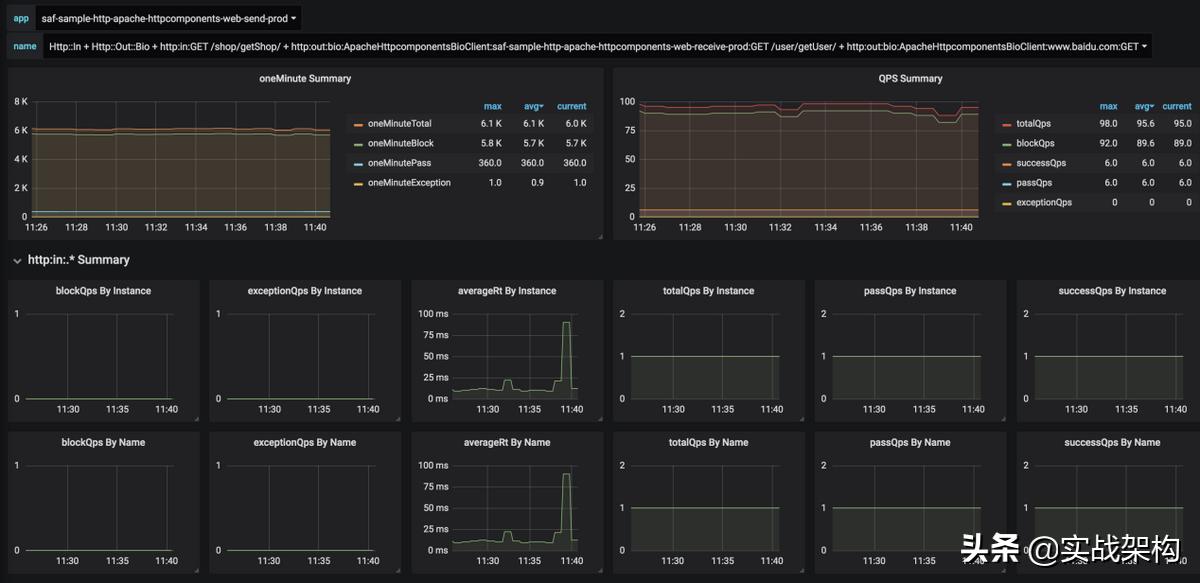
Task: Open blockQps By Instance panel menu
Action: point(104,291)
